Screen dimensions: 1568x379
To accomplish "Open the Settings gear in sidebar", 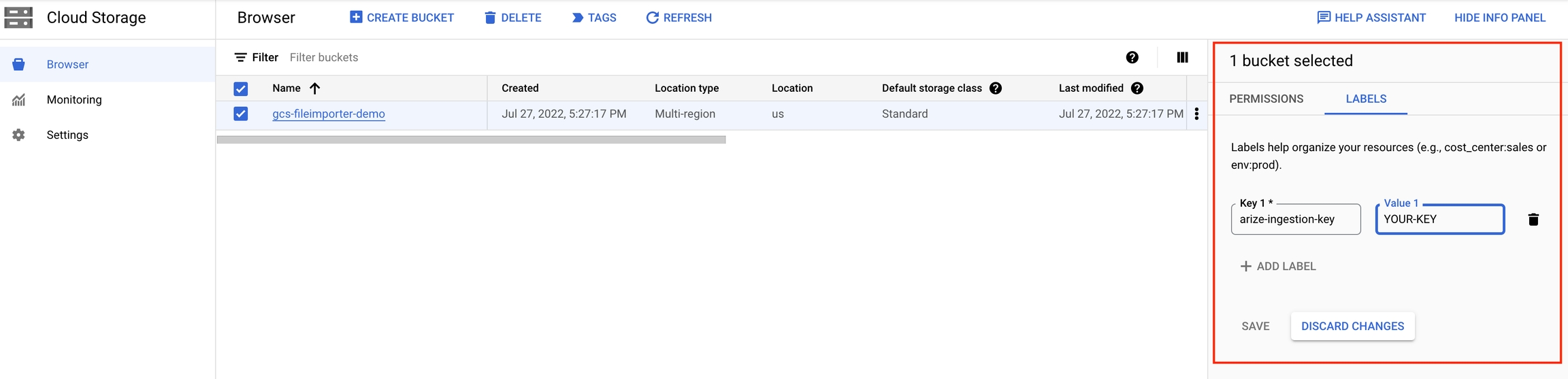I will [19, 135].
